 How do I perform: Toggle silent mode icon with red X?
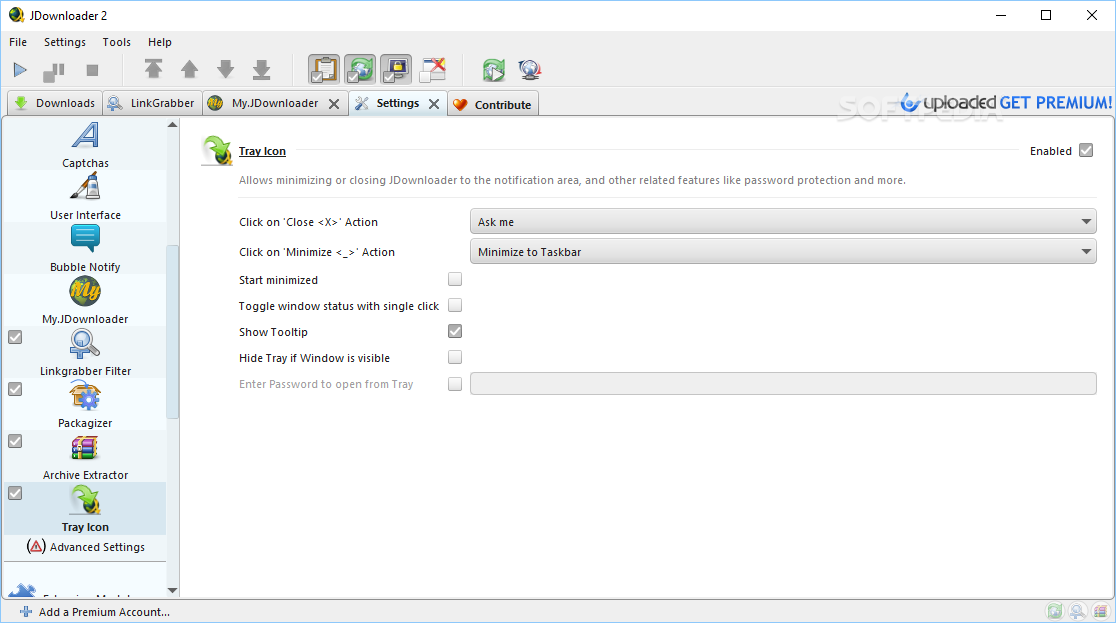point(432,70)
